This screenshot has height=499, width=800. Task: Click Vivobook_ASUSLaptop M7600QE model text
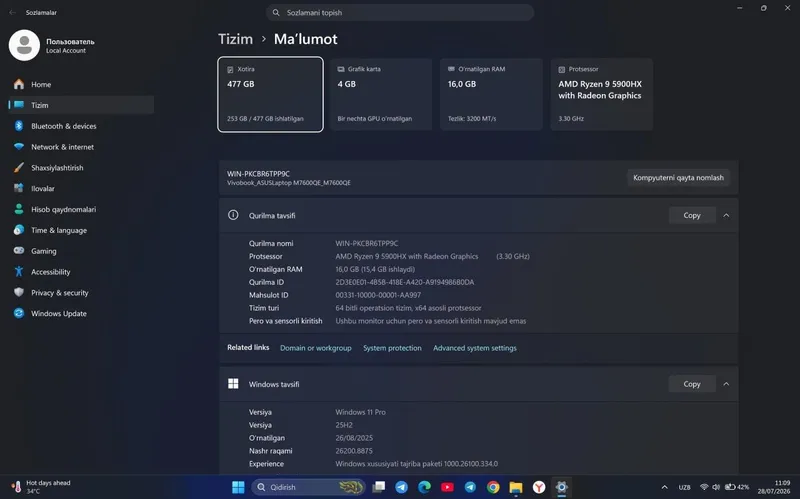289,183
